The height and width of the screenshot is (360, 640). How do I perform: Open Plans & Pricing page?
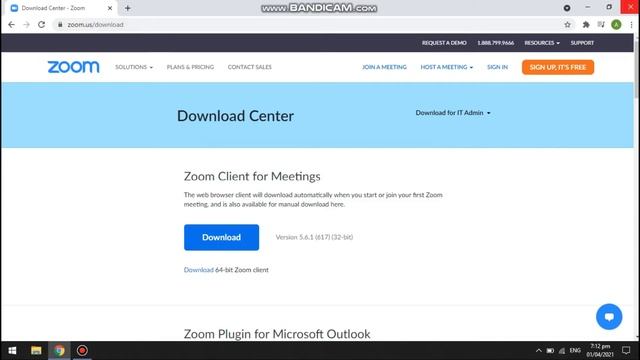190,67
